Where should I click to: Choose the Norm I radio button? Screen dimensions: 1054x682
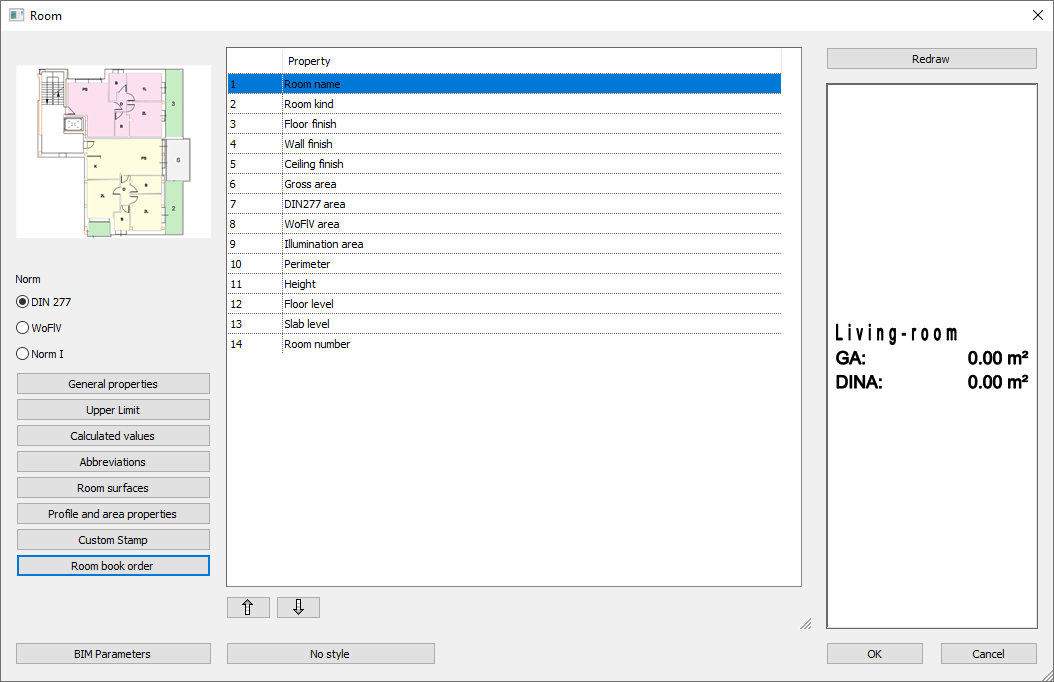(23, 354)
